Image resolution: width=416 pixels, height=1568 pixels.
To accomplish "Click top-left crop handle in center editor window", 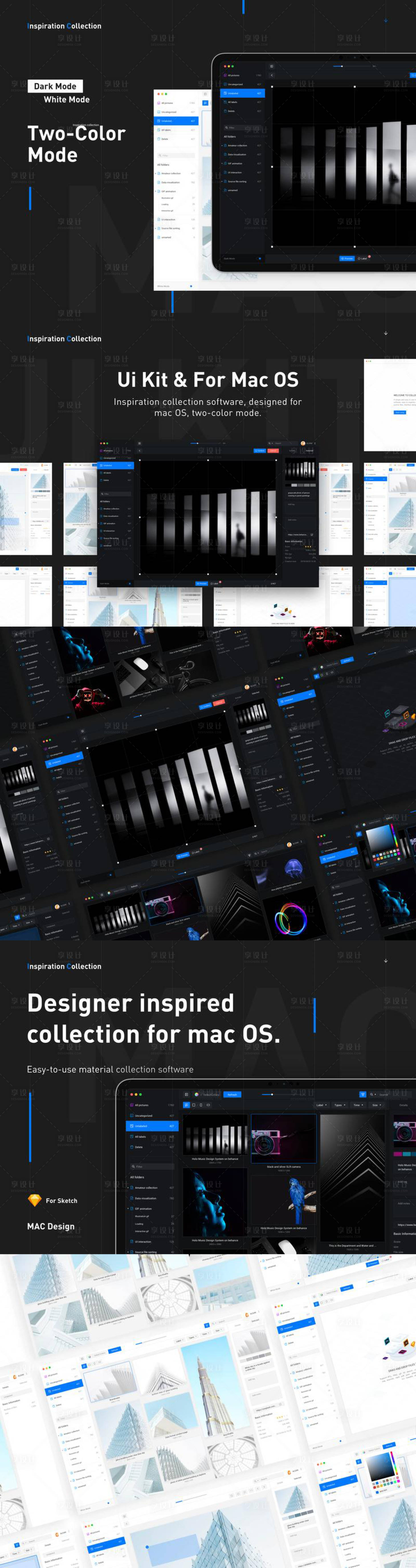I will [140, 460].
